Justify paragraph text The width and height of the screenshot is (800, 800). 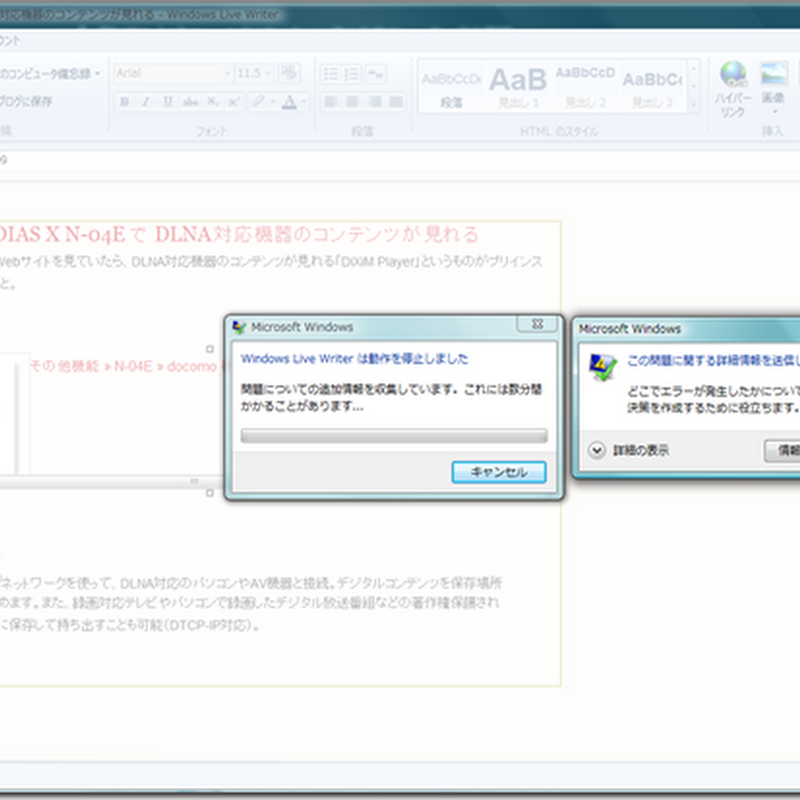(396, 102)
